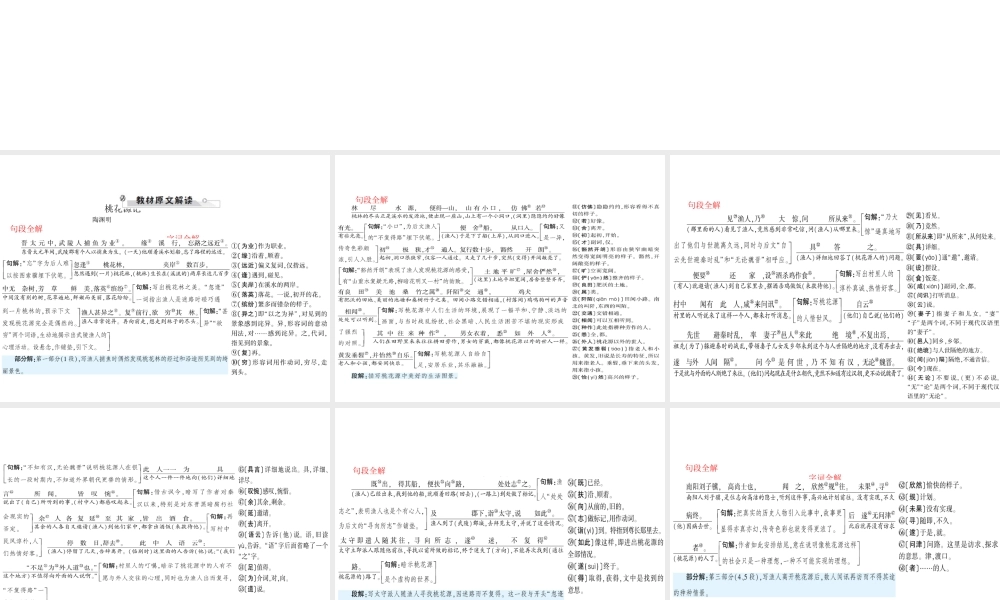Click annotation [扶]沿,顺着
Image resolution: width=1000 pixels, height=600 pixels.
[x=589, y=495]
